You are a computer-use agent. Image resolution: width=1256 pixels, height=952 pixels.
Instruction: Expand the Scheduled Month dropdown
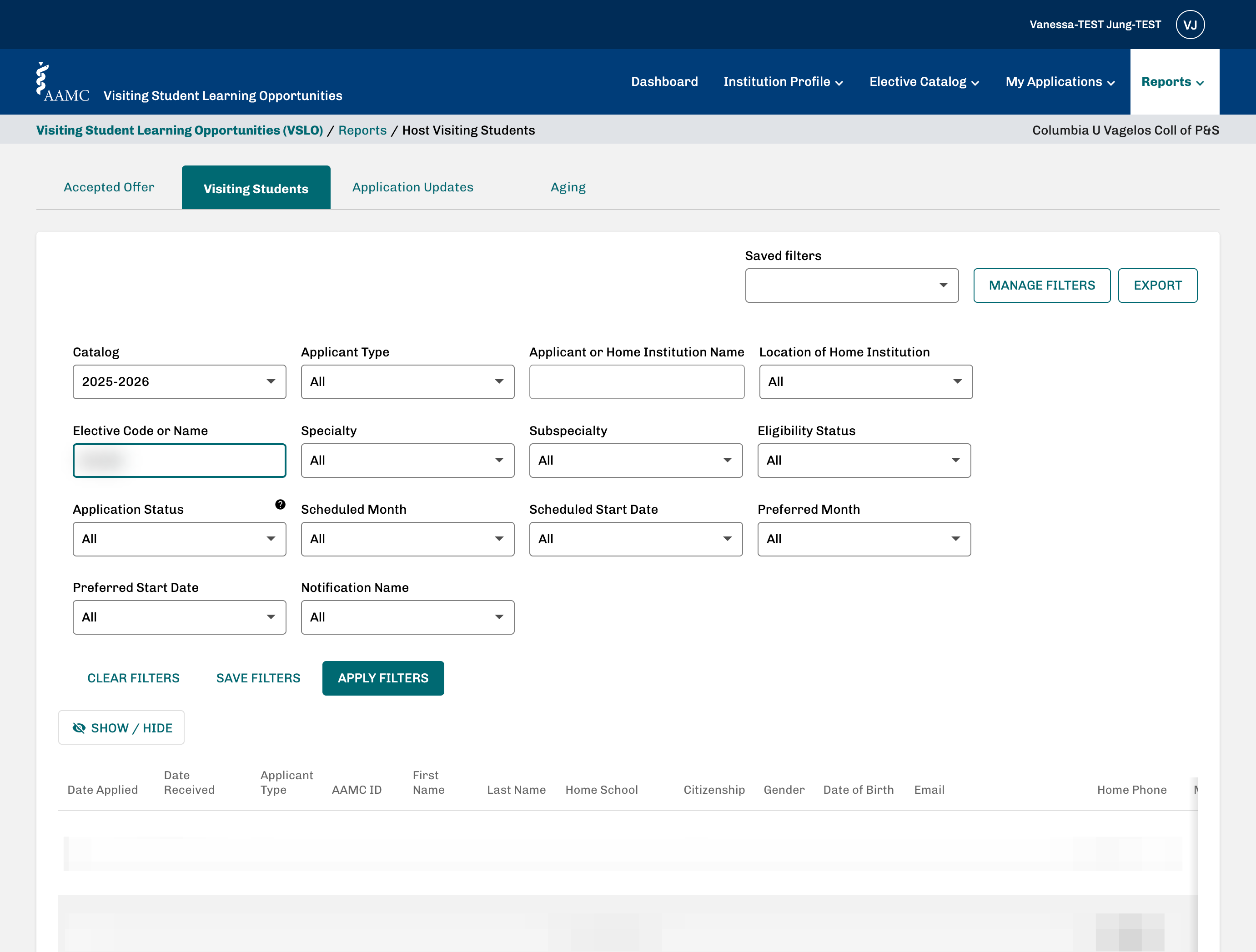[408, 539]
